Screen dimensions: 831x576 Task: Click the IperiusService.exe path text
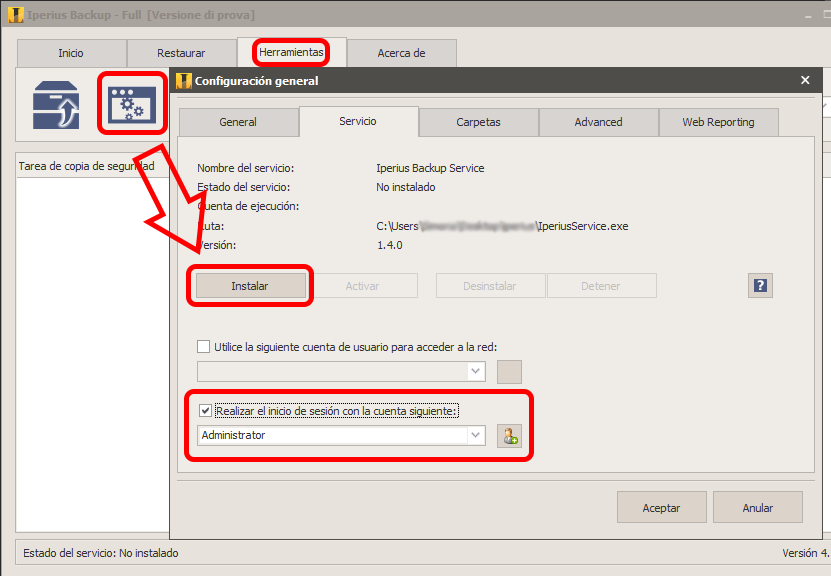point(502,226)
